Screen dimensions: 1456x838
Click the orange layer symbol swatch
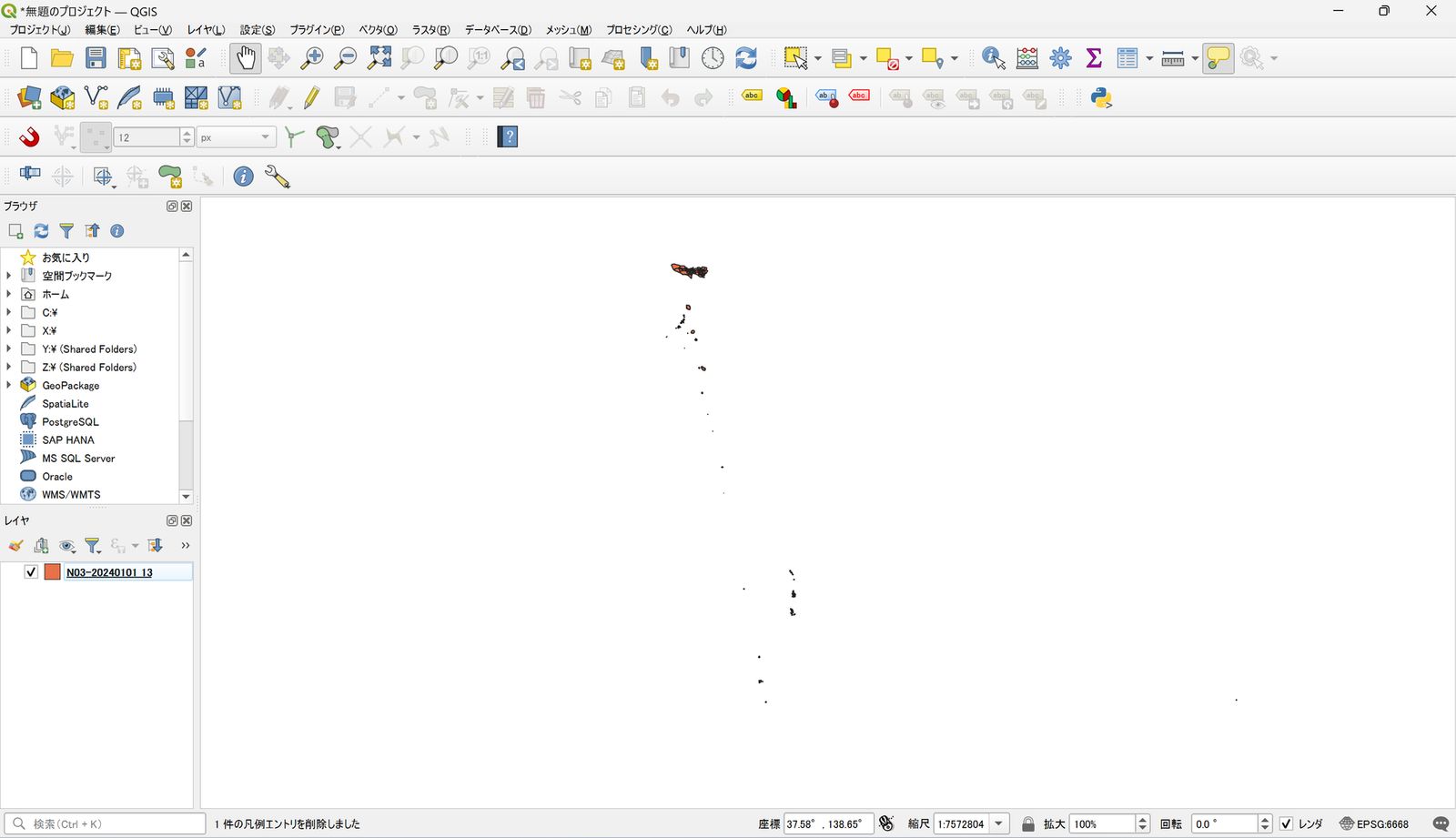[x=52, y=572]
